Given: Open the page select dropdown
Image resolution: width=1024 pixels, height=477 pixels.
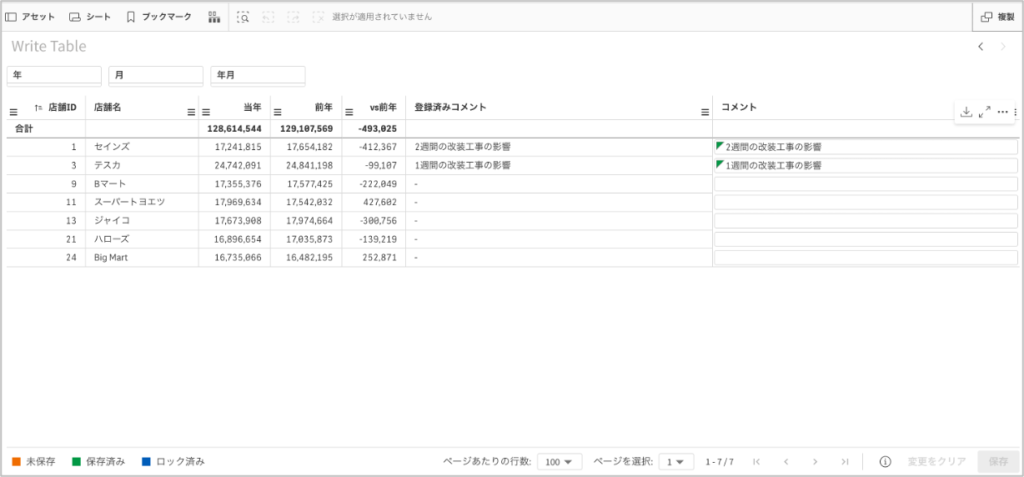Looking at the screenshot, I should [678, 461].
